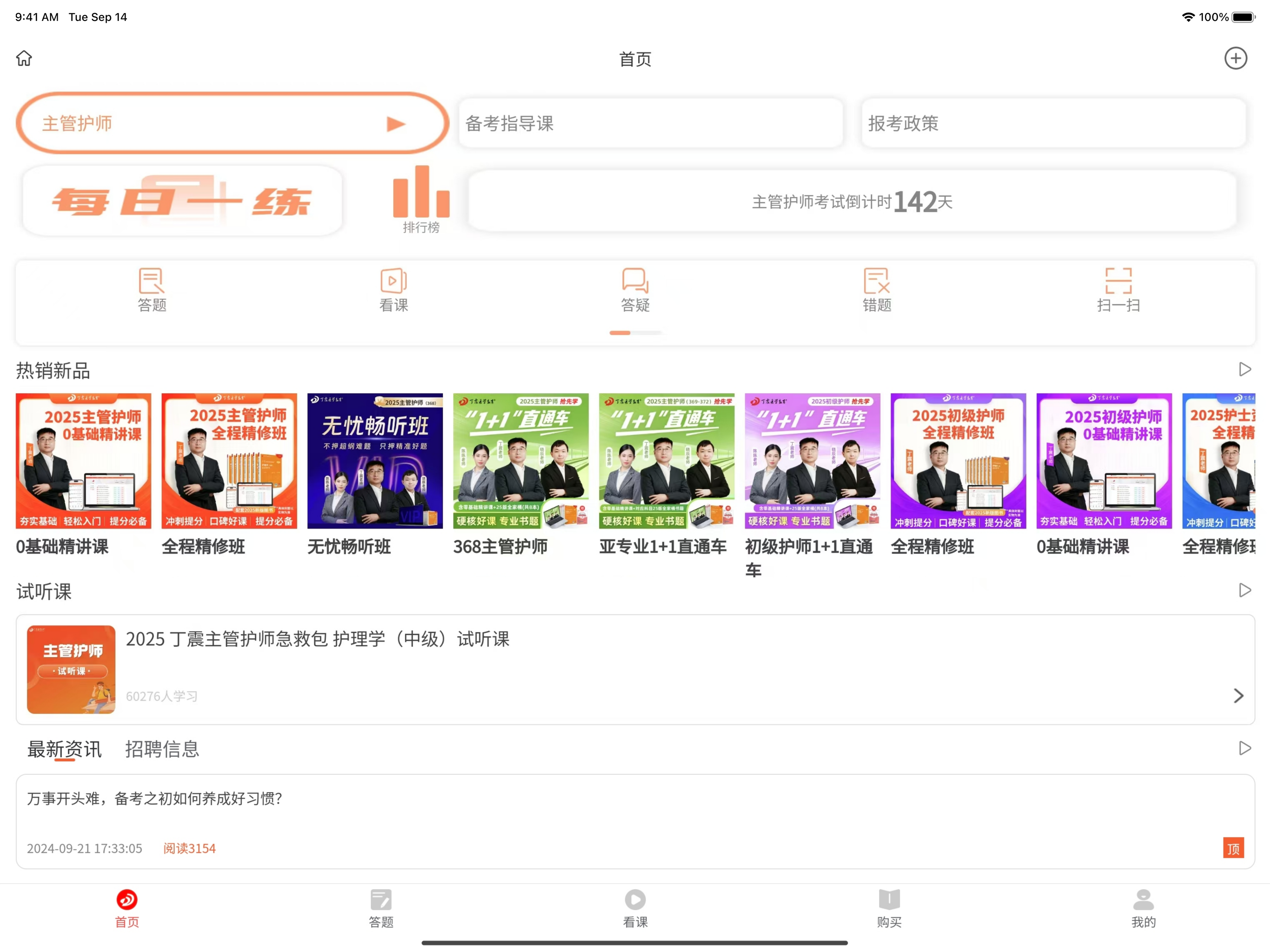Image resolution: width=1270 pixels, height=952 pixels.
Task: Open the 排行榜 ranking chart icon
Action: (421, 199)
